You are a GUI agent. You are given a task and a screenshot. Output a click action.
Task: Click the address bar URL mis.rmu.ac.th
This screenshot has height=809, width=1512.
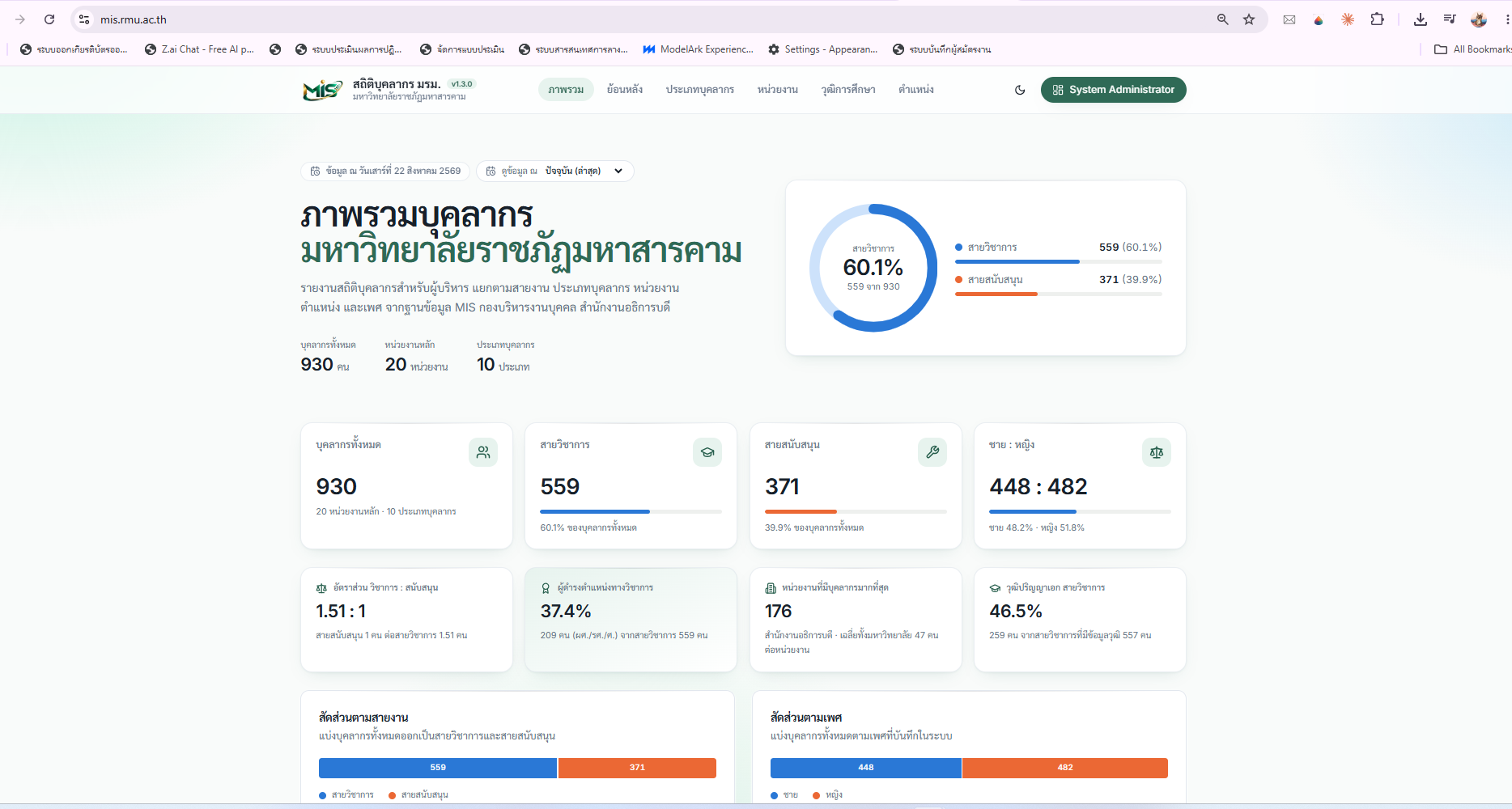coord(134,19)
